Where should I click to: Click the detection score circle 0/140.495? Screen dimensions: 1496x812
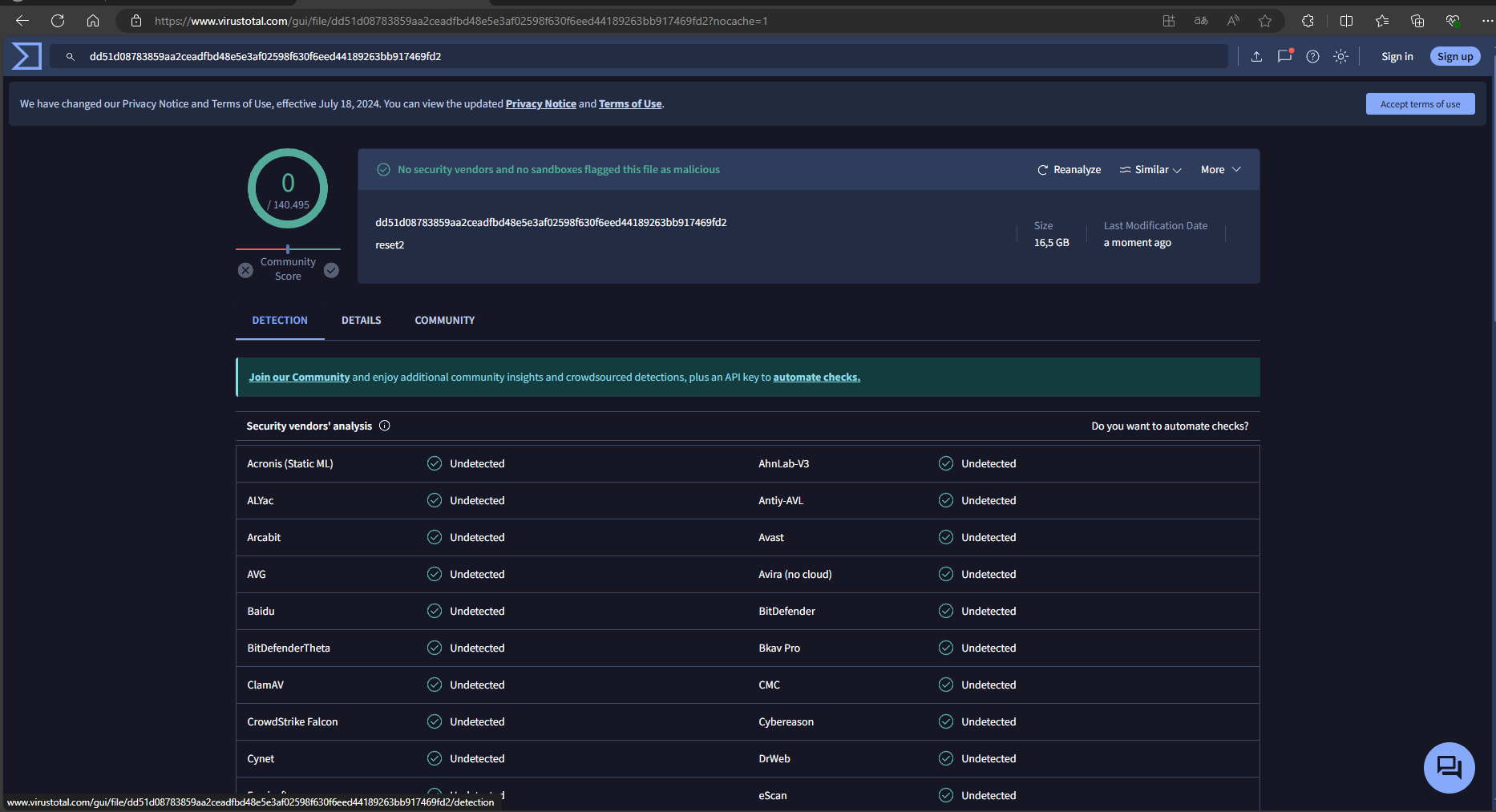coord(288,188)
